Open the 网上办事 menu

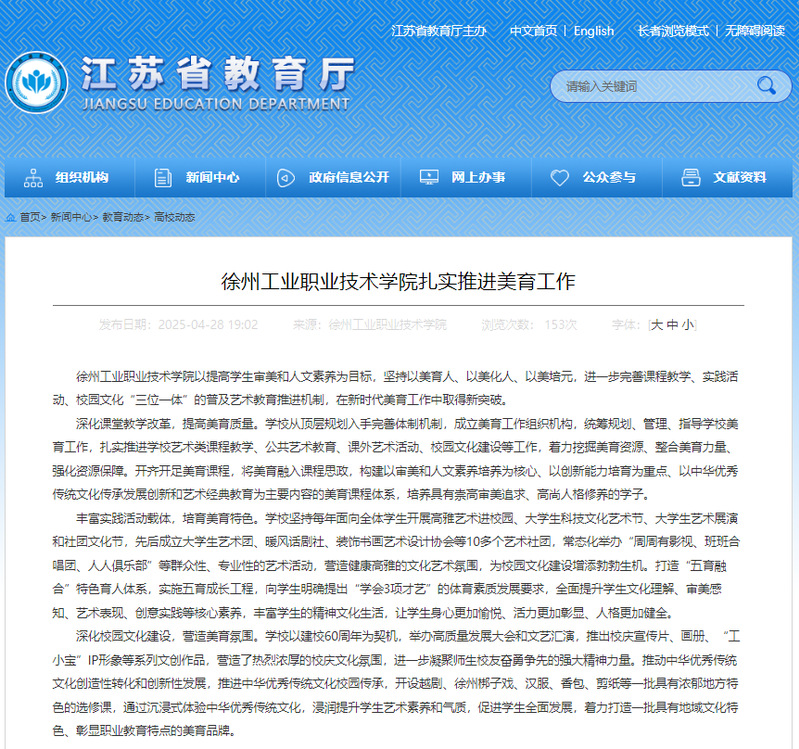(x=466, y=177)
